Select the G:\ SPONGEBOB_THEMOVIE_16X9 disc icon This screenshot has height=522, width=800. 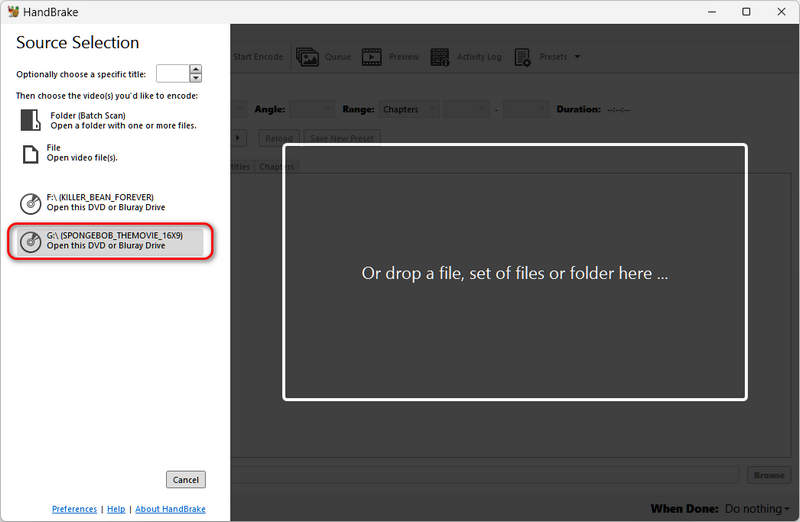pyautogui.click(x=31, y=241)
